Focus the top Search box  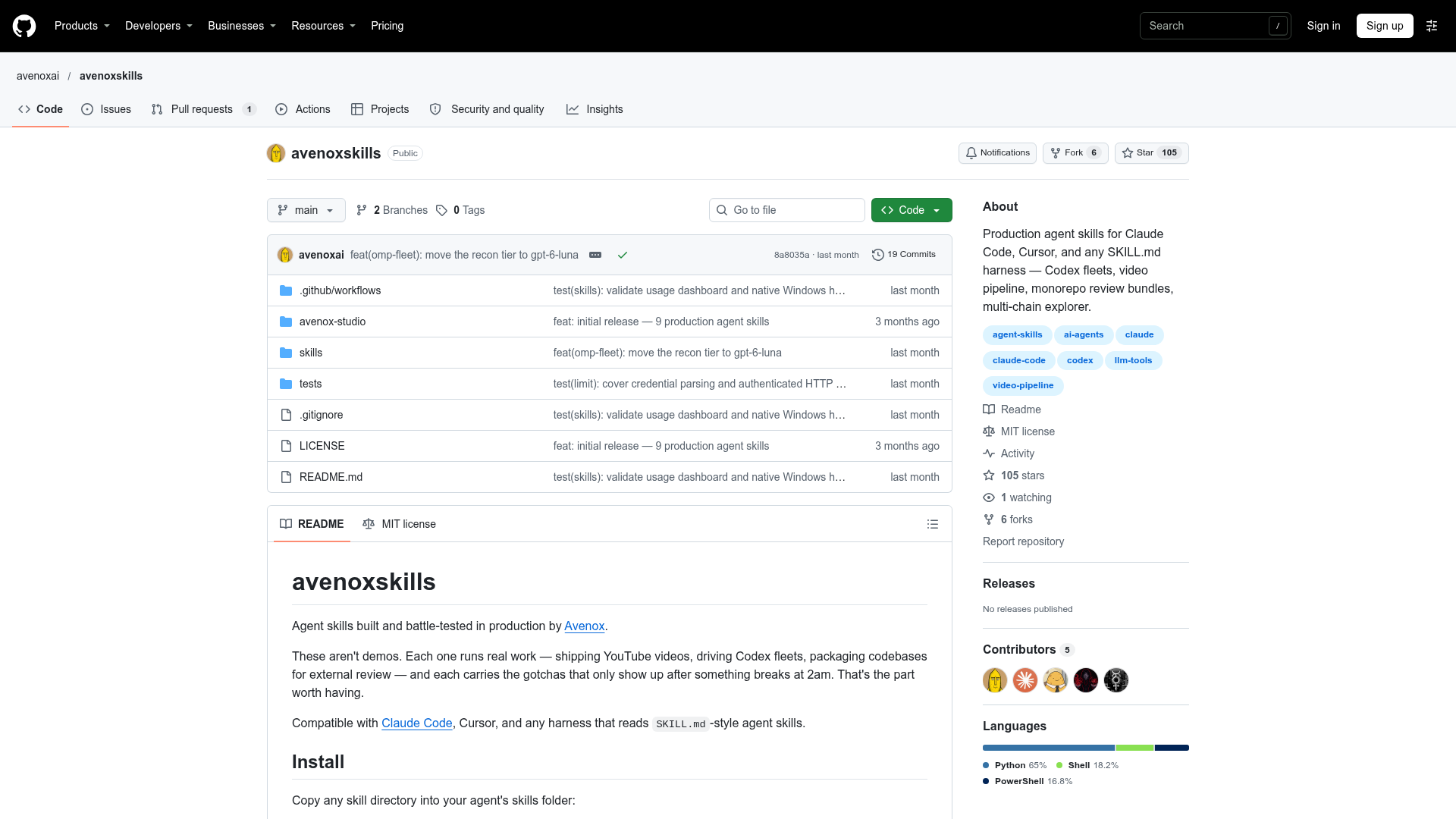pyautogui.click(x=1215, y=26)
